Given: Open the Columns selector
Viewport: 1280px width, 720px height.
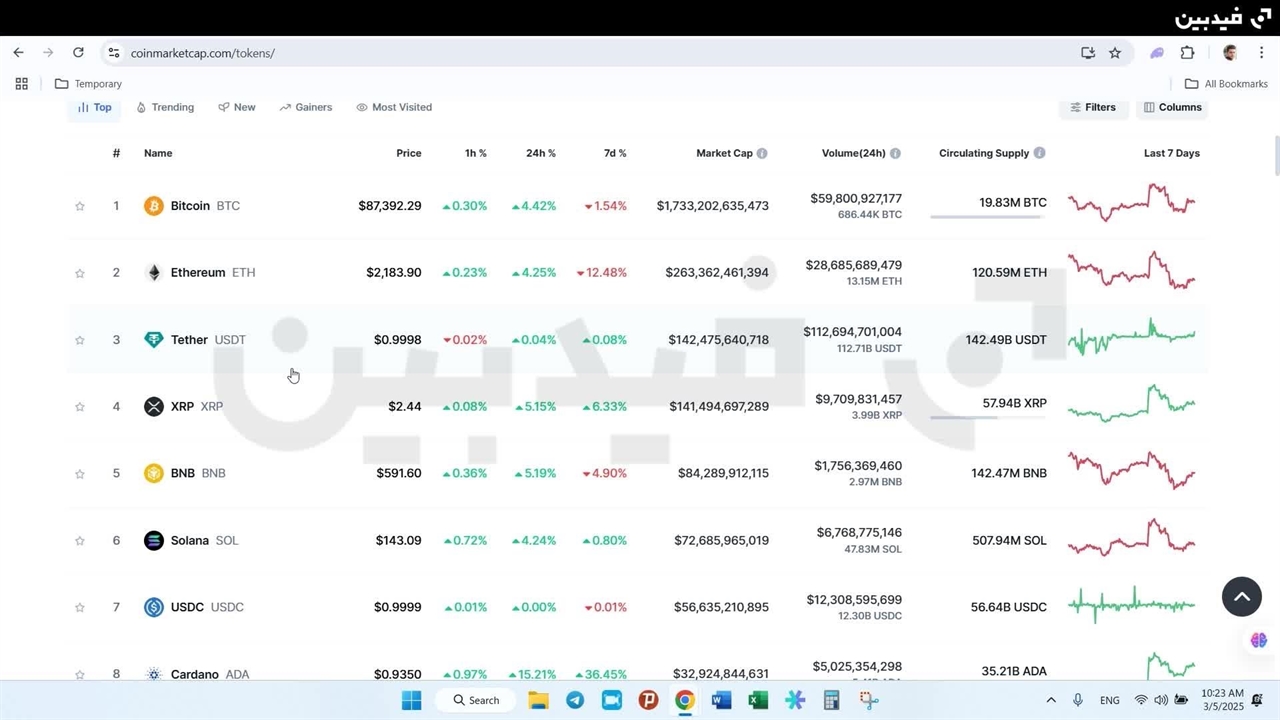Looking at the screenshot, I should [1172, 107].
